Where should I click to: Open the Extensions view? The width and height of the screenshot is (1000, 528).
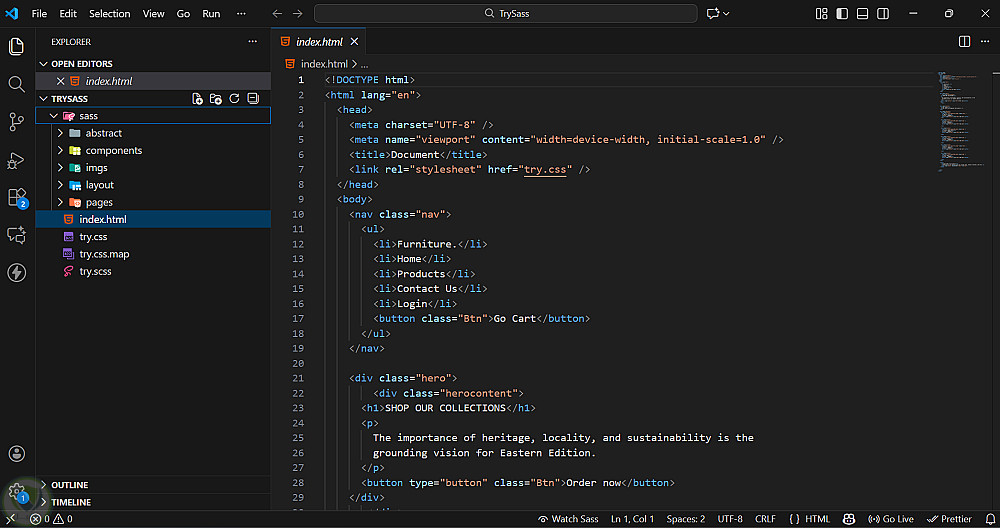(16, 197)
